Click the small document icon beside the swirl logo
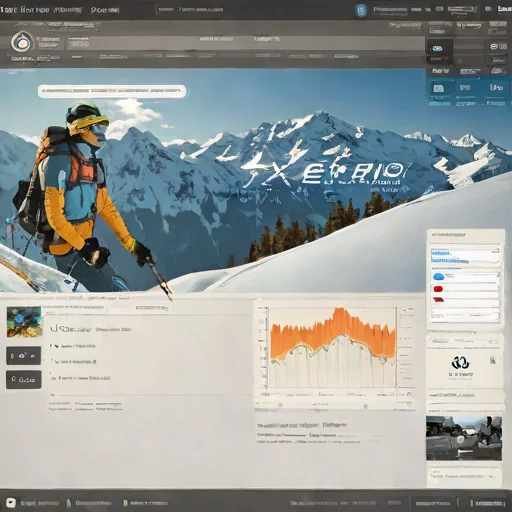The height and width of the screenshot is (512, 512). click(x=493, y=360)
